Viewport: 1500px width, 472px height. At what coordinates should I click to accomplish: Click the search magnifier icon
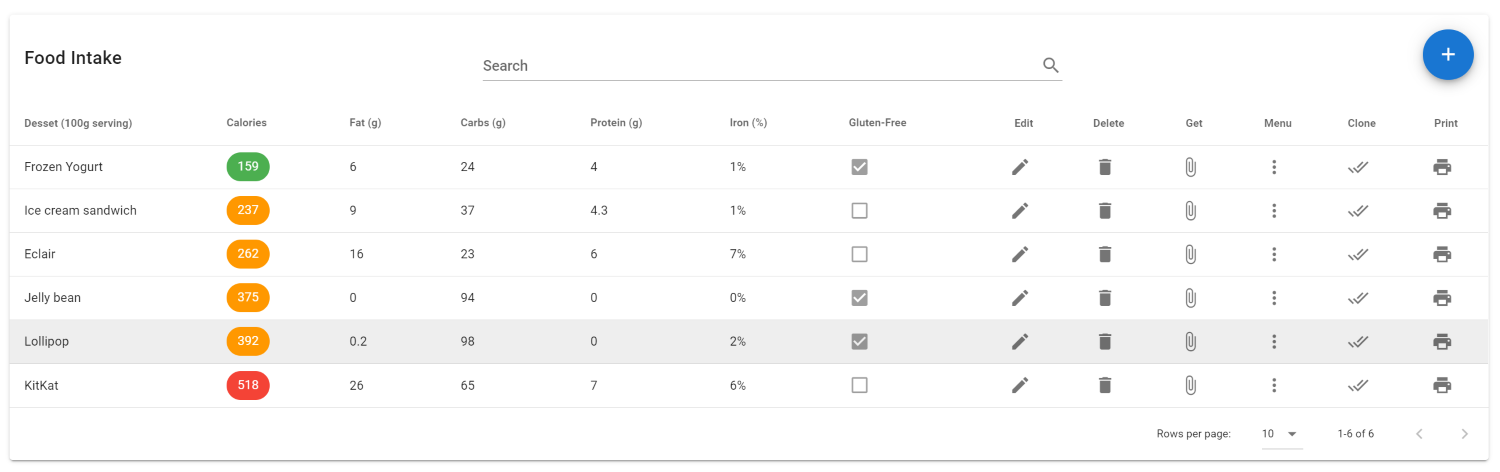pyautogui.click(x=1051, y=65)
